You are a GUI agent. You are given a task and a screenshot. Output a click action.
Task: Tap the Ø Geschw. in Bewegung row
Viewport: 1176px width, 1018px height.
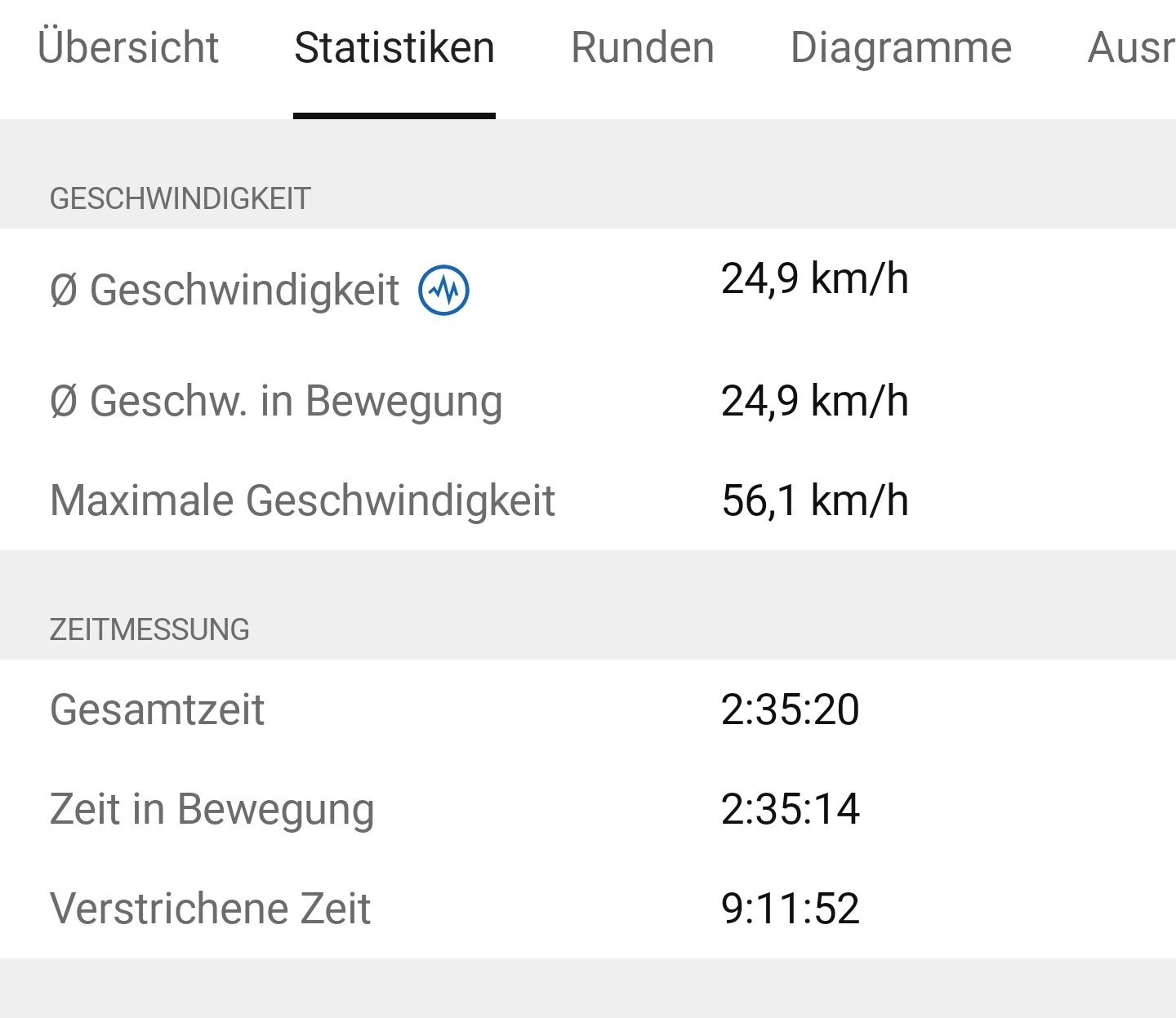[276, 401]
